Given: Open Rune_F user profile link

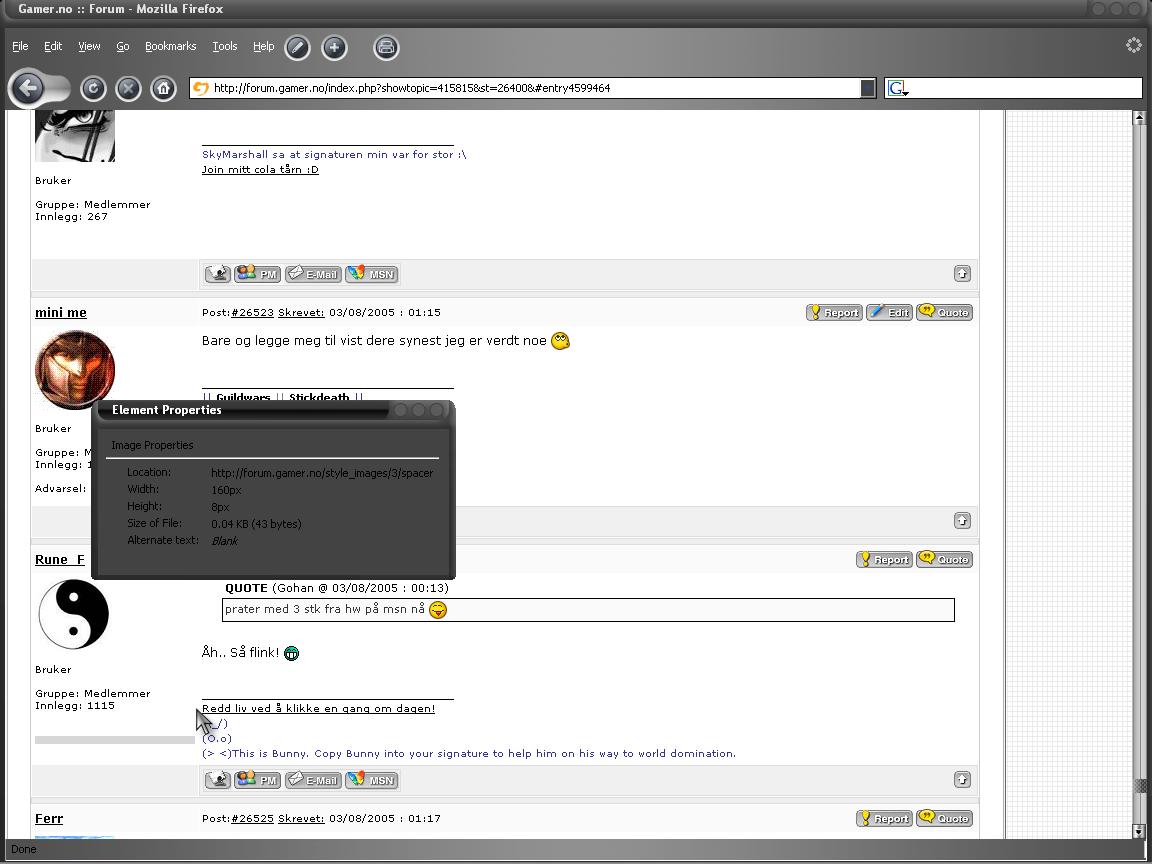Looking at the screenshot, I should click(x=60, y=560).
